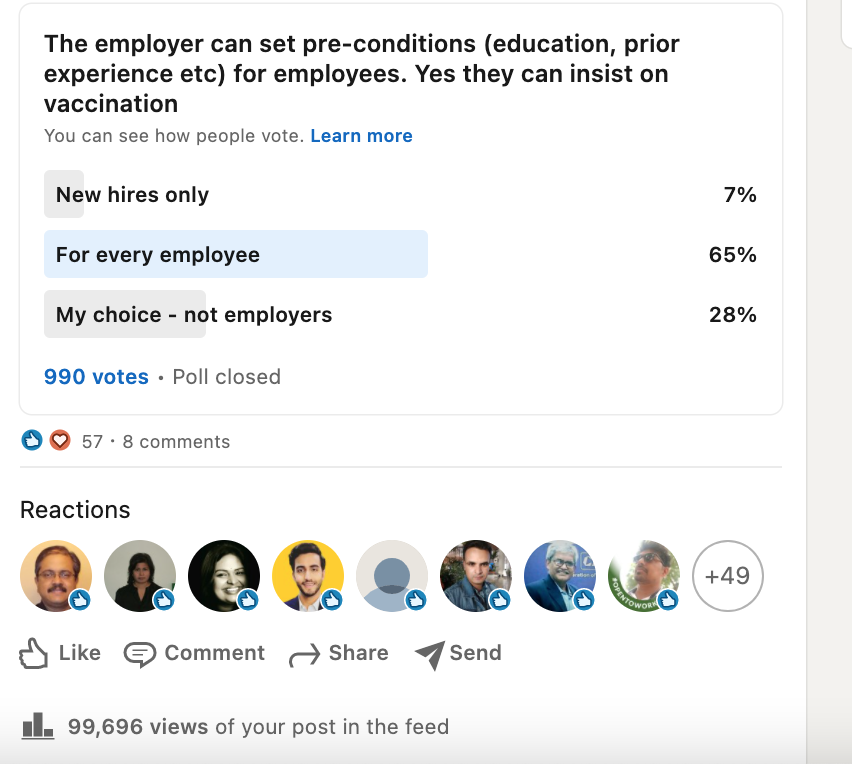The image size is (852, 764).
Task: Click the Share arrow icon
Action: click(x=303, y=656)
